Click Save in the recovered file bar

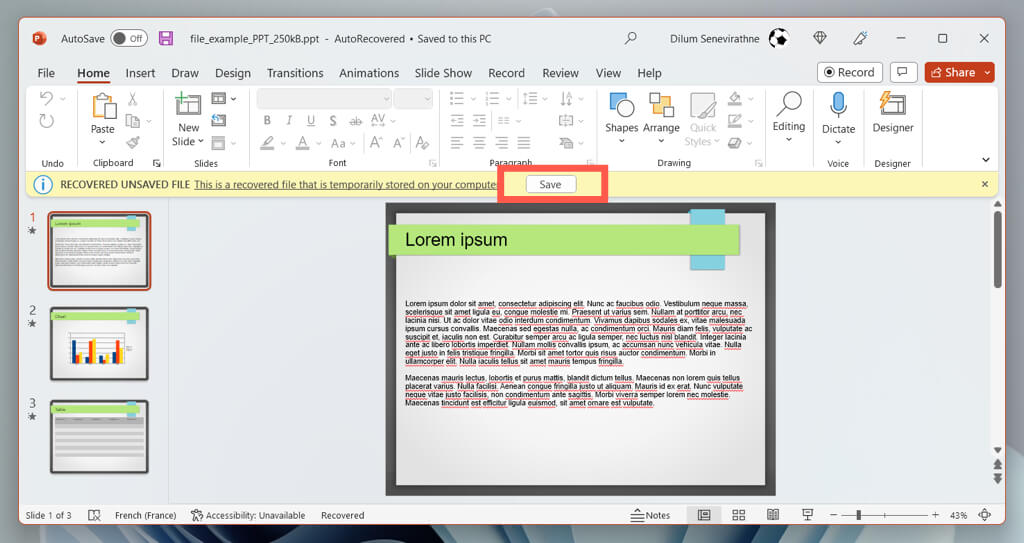550,184
